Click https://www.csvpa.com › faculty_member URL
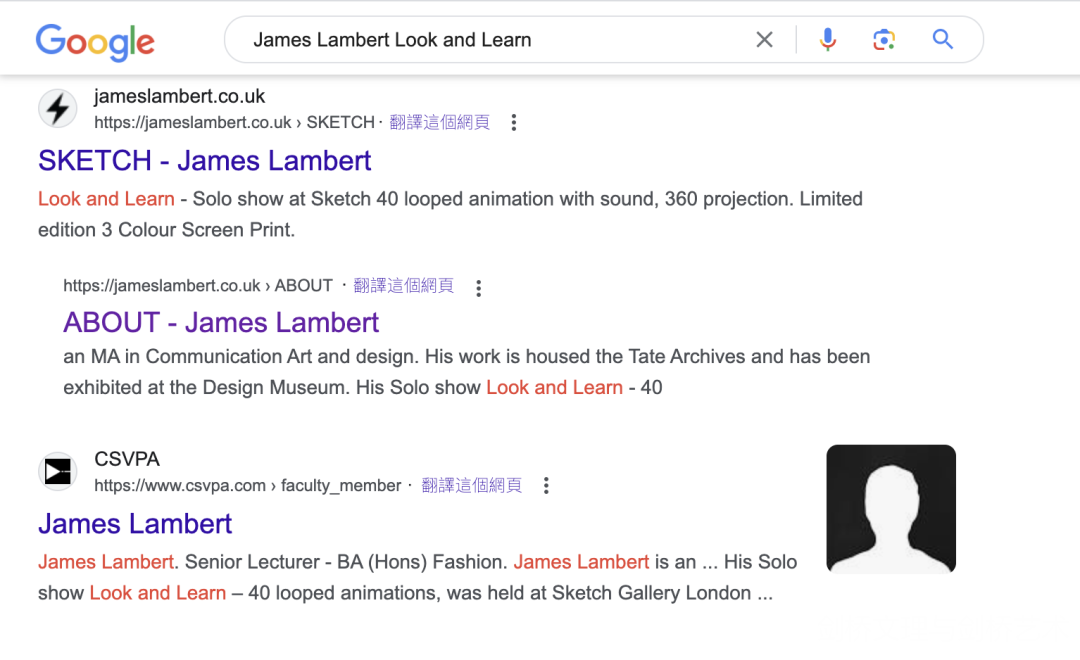Screen dimensions: 1080x660 (248, 485)
